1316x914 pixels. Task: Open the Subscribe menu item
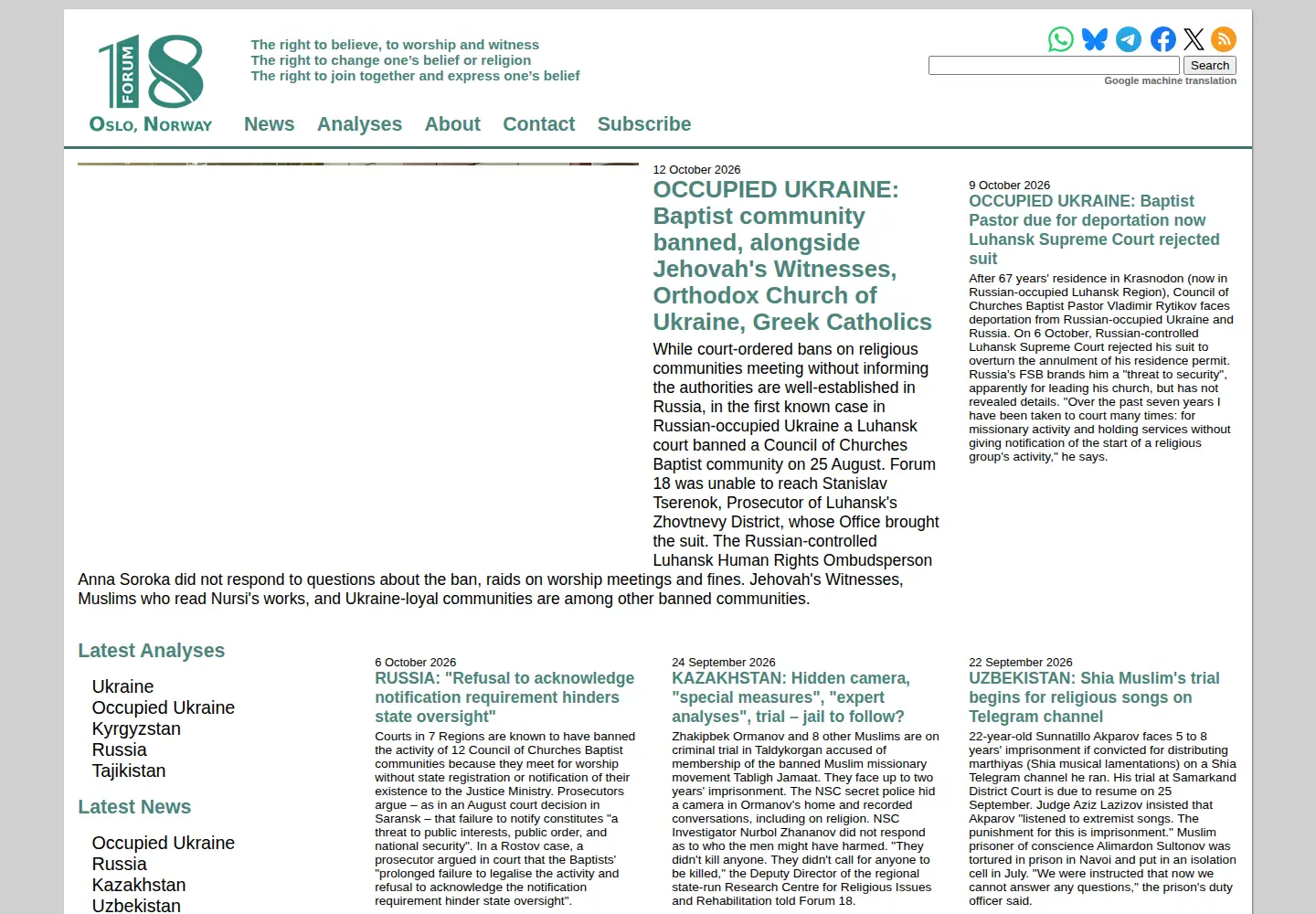(644, 124)
